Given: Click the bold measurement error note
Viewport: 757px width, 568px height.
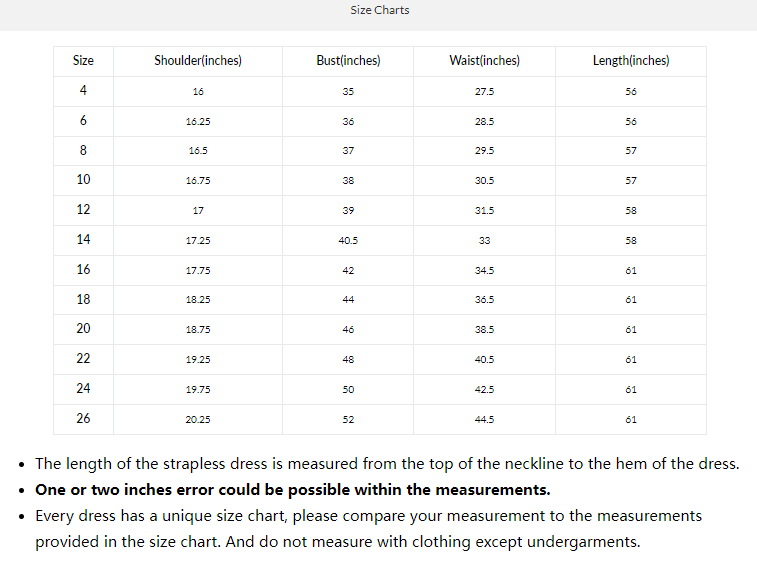Looking at the screenshot, I should 292,490.
